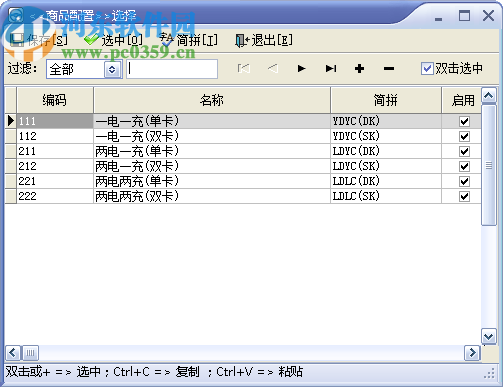Uncheck 启用 for row 212
This screenshot has width=503, height=387.
pos(464,166)
